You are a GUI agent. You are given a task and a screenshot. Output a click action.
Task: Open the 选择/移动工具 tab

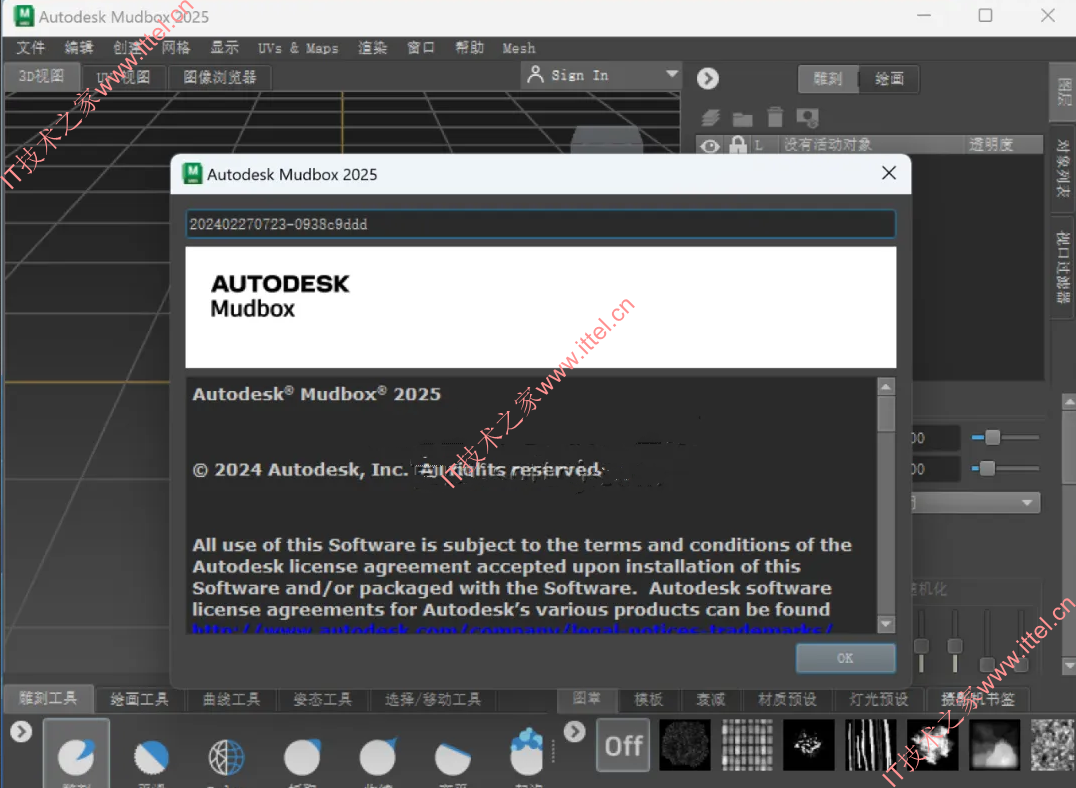[432, 699]
